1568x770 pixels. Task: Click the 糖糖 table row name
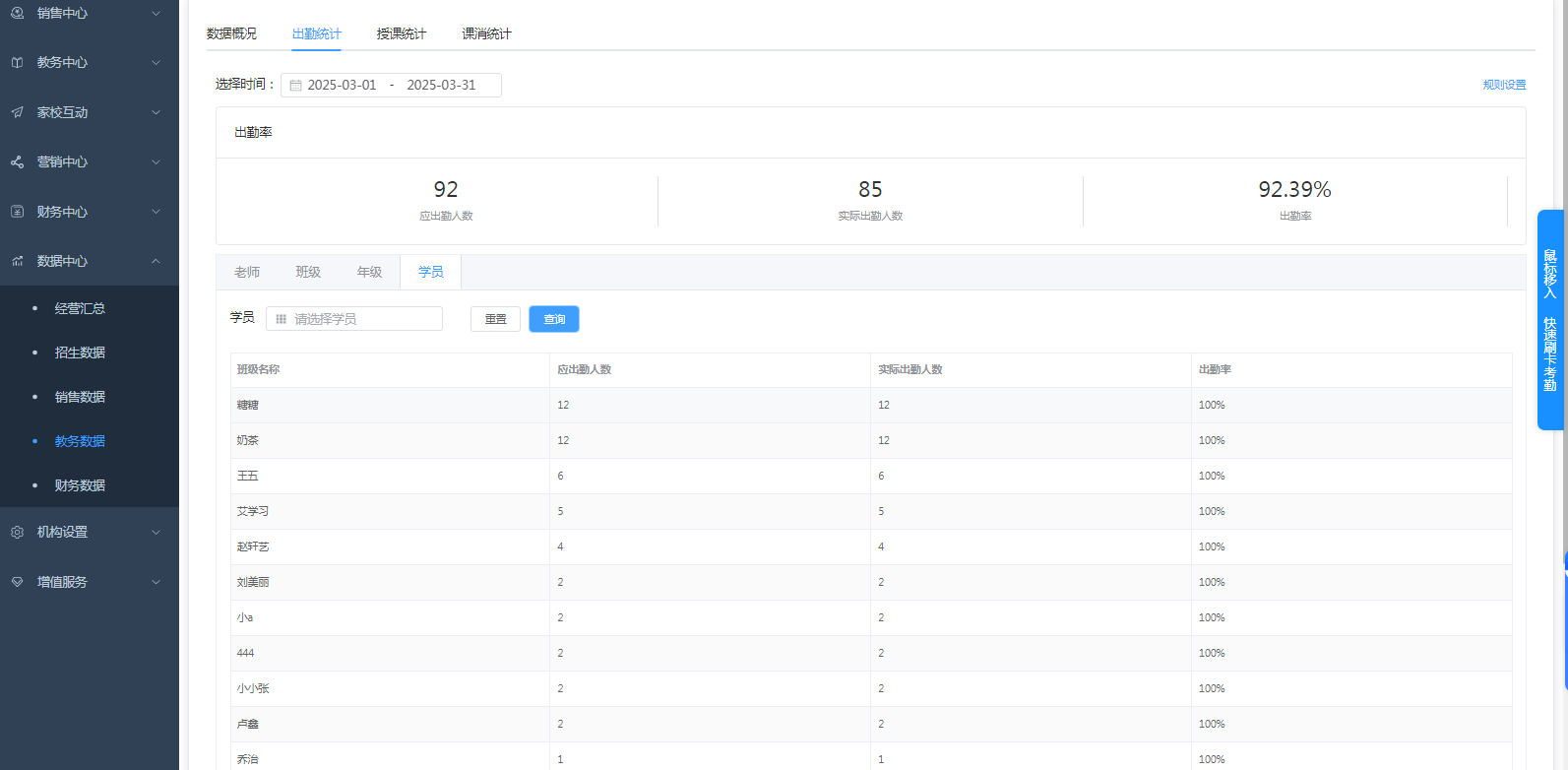click(x=247, y=405)
